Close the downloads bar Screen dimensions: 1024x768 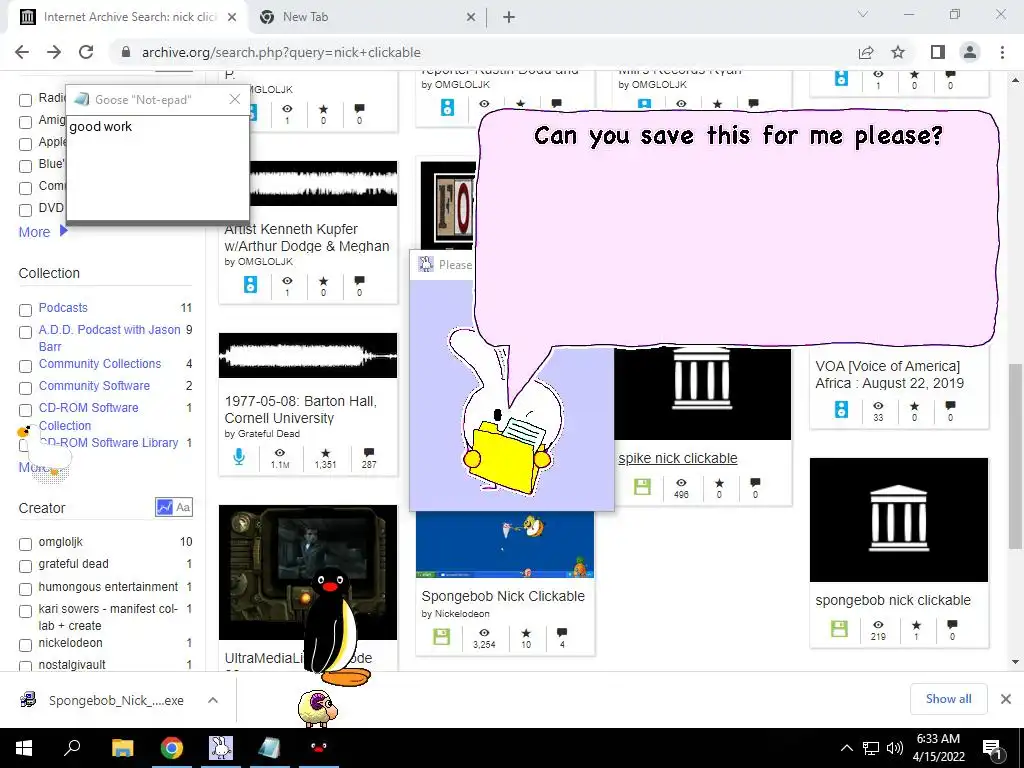tap(1006, 699)
